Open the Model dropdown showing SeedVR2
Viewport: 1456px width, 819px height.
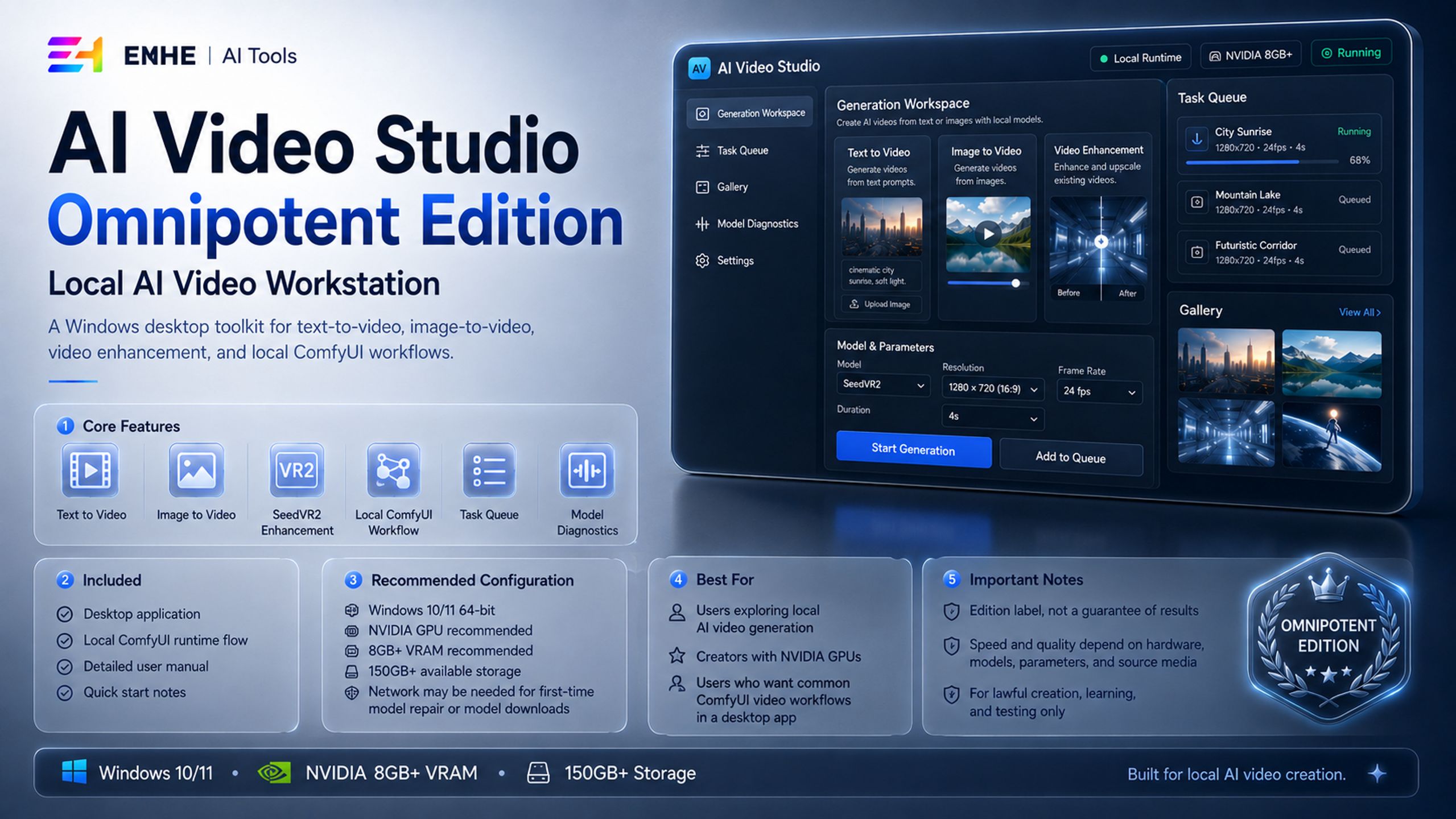click(883, 384)
